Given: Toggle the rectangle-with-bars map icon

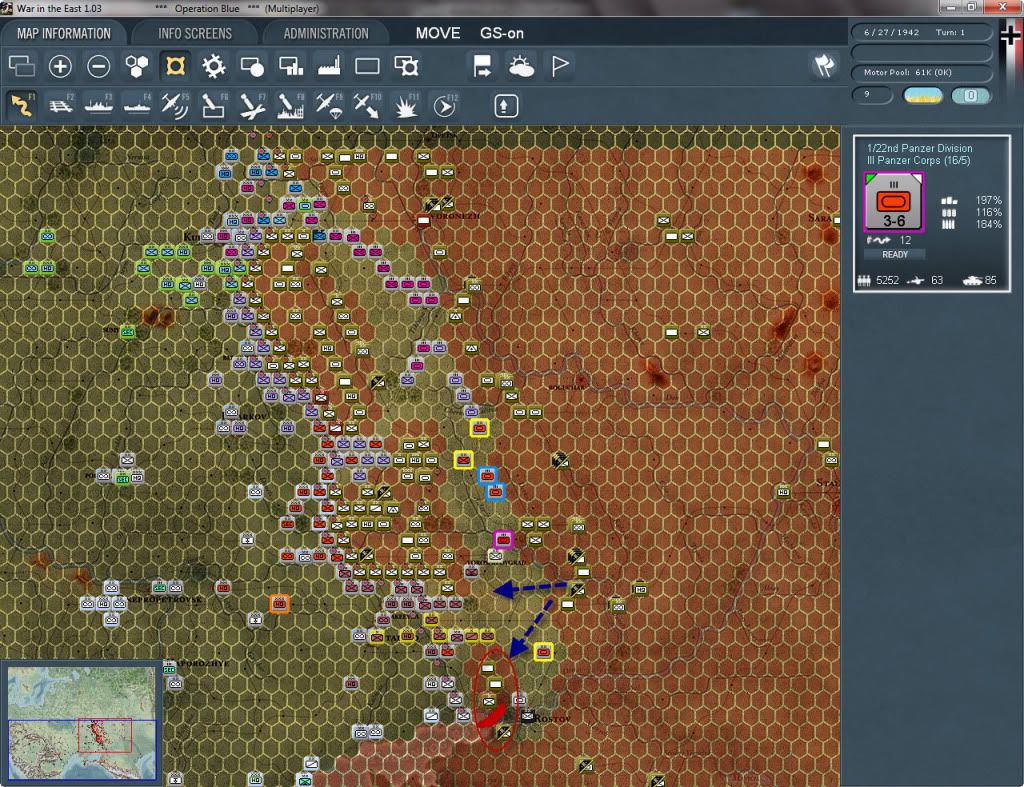Looking at the screenshot, I should pyautogui.click(x=291, y=66).
